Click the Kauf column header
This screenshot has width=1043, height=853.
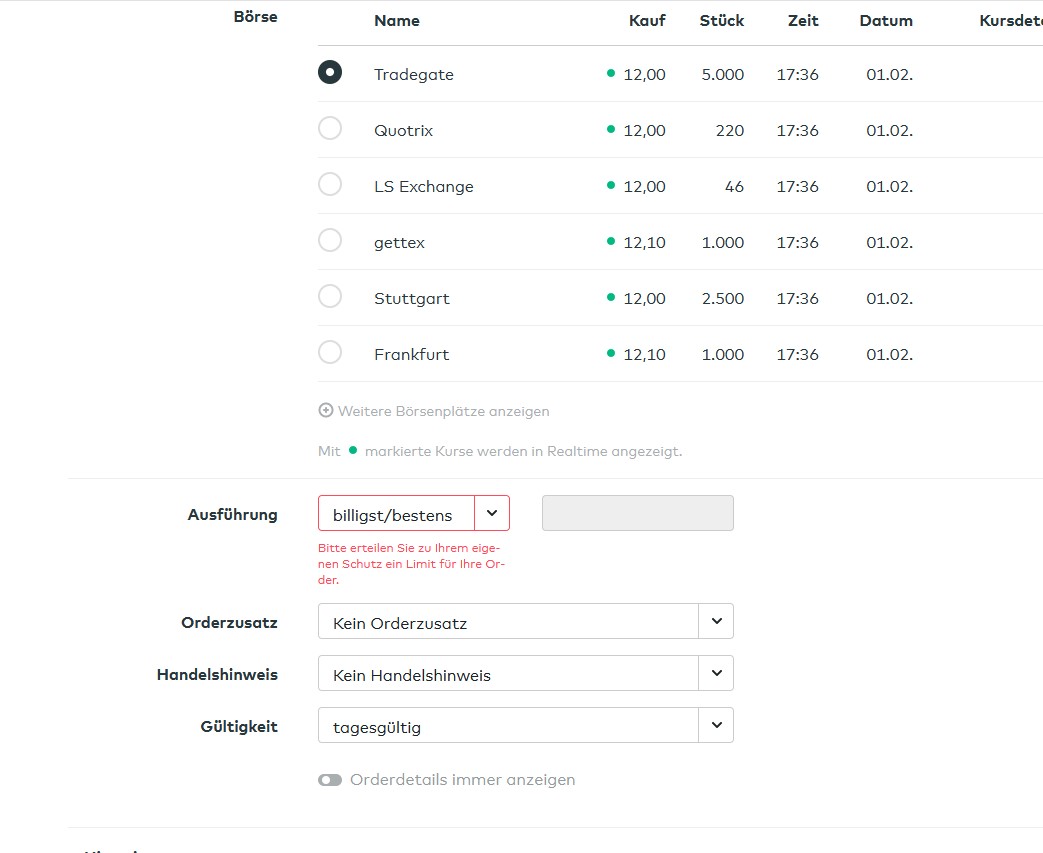coord(647,21)
